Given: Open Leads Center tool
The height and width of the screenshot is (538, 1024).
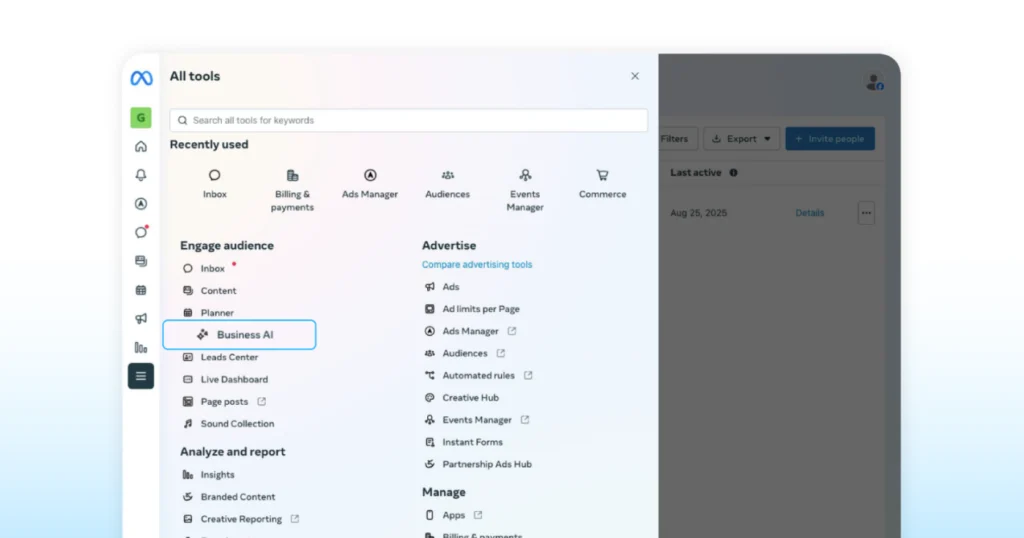Looking at the screenshot, I should coord(229,357).
